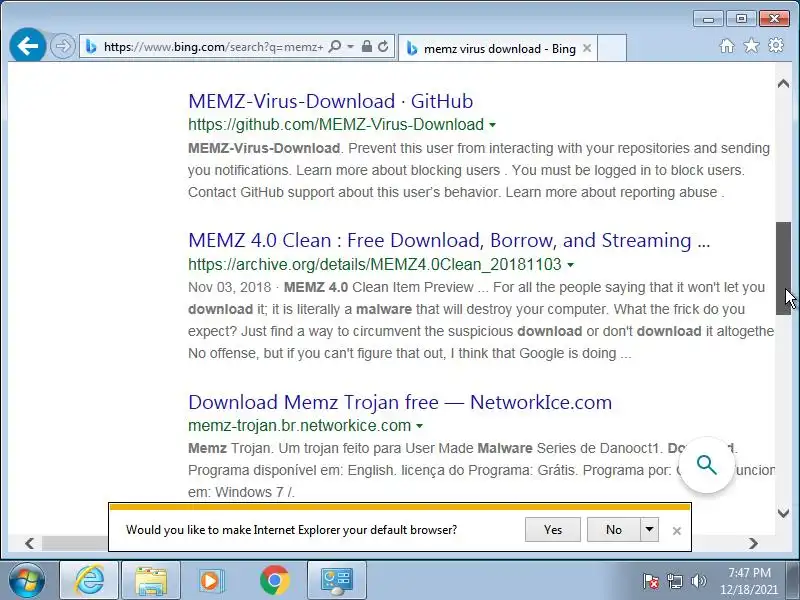The width and height of the screenshot is (800, 600).
Task: Click the network tray icon
Action: point(674,581)
